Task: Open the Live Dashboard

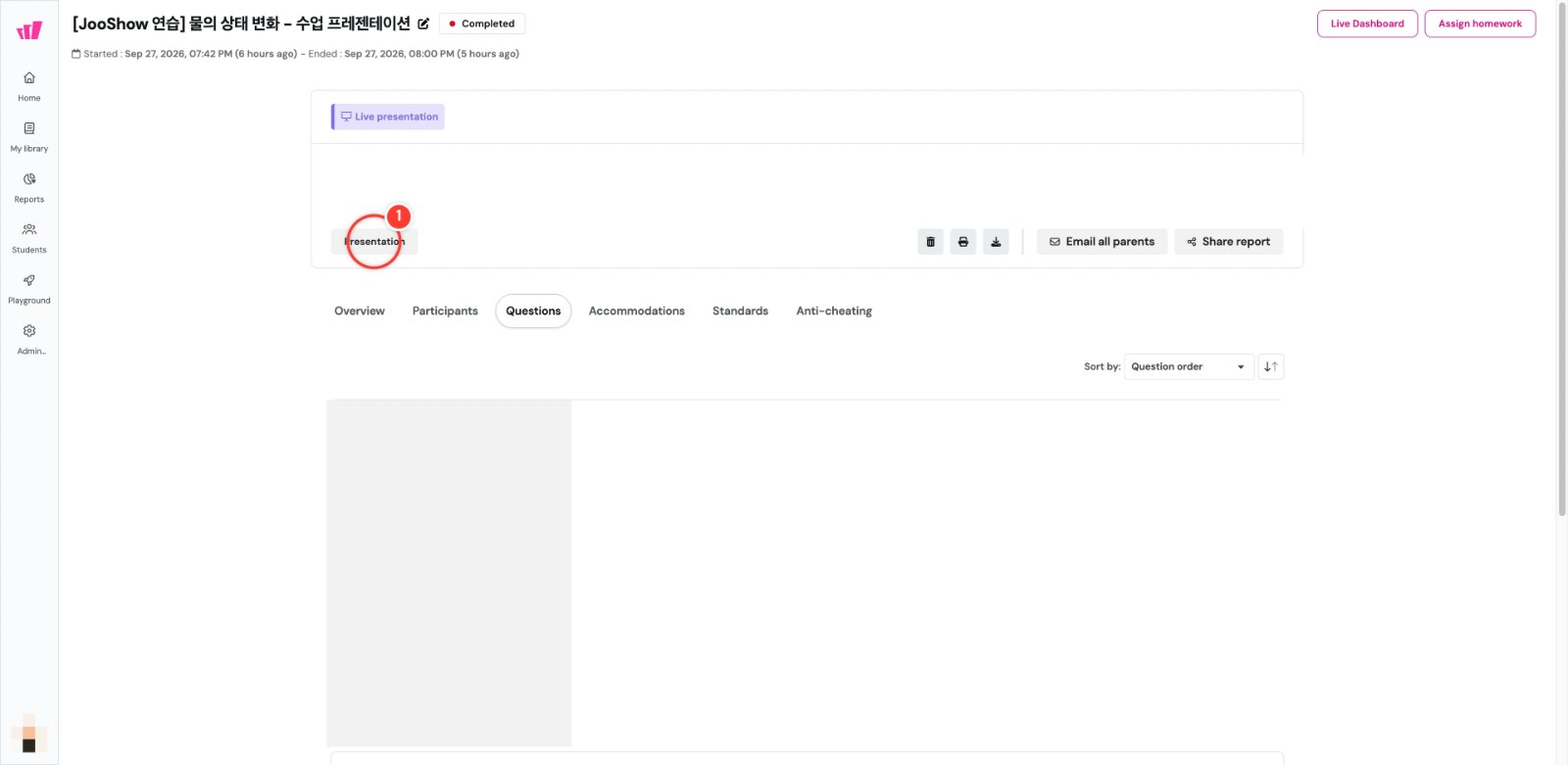Action: coord(1367,24)
